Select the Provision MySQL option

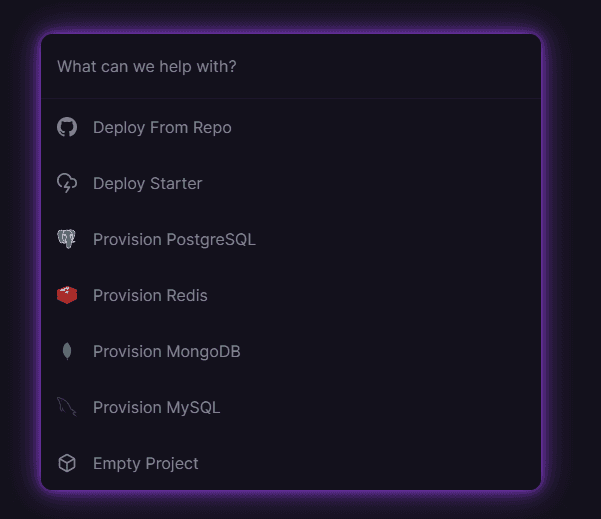pos(290,407)
